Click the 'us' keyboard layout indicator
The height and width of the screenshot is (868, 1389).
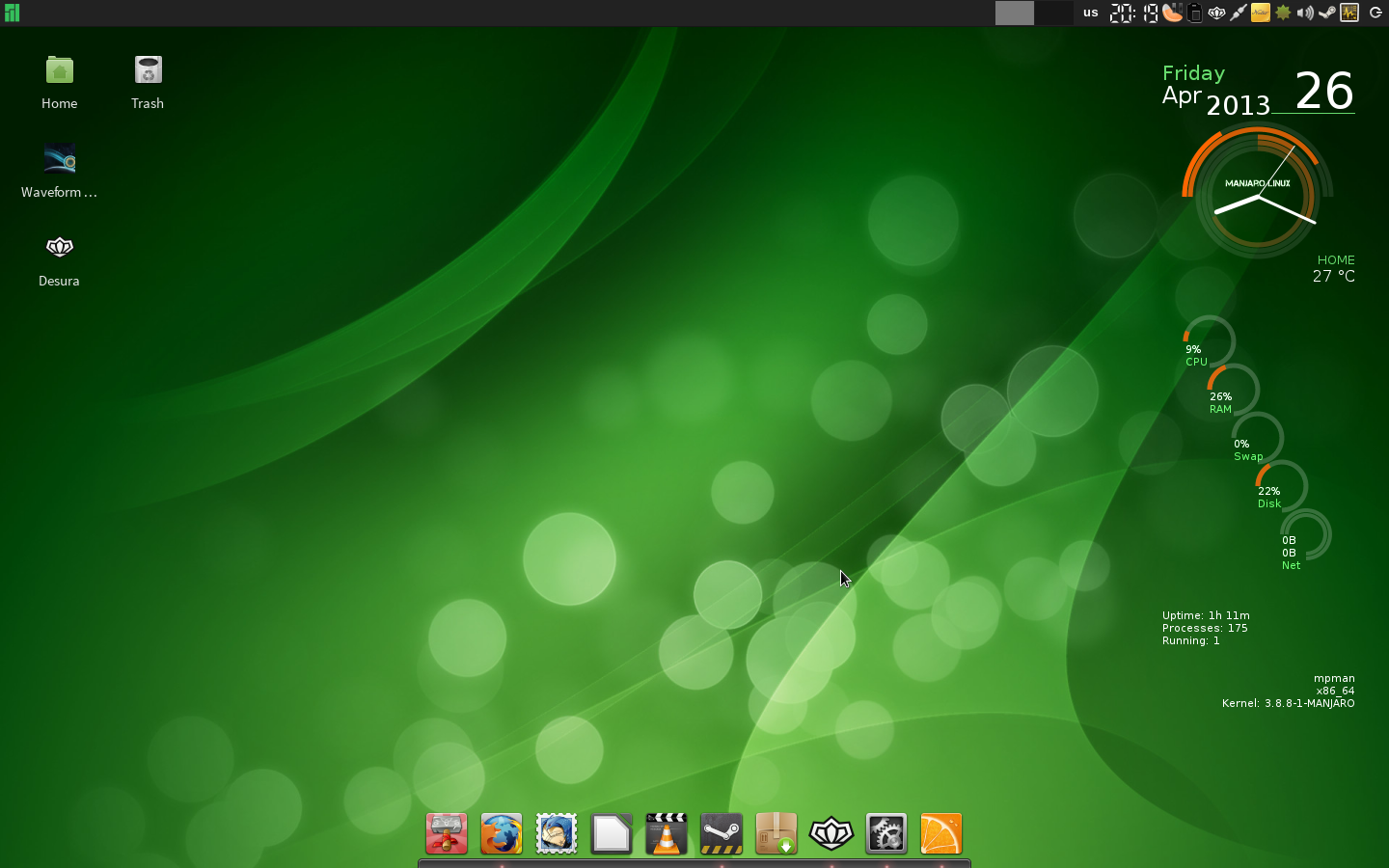pos(1090,13)
